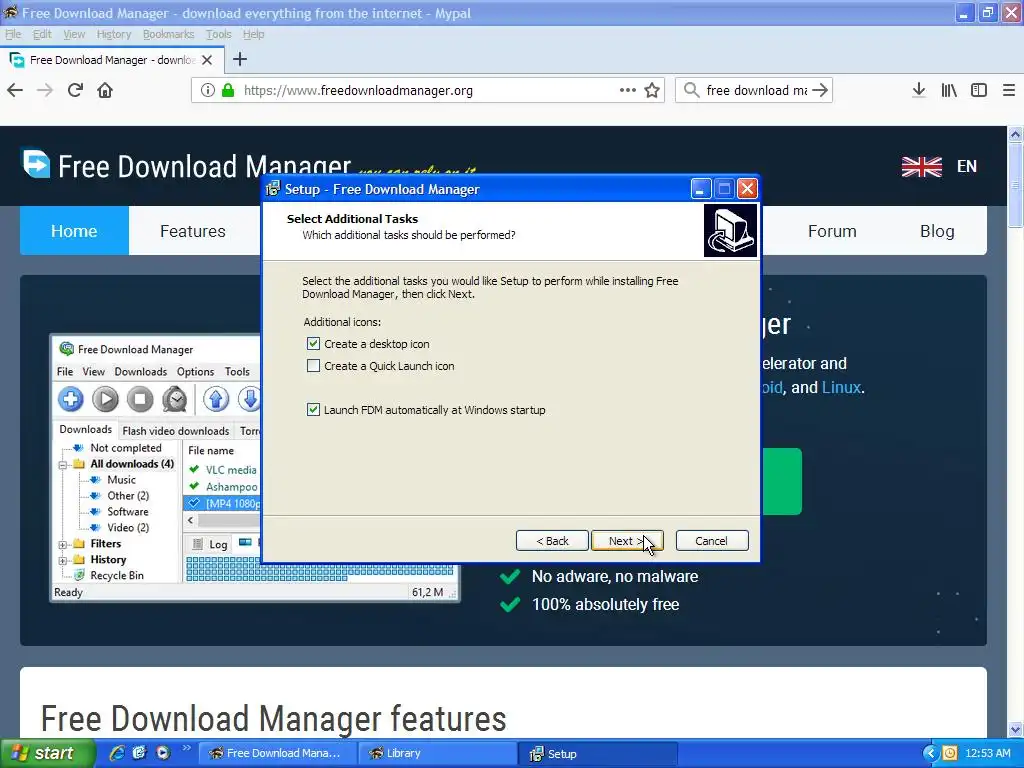Open the Help menu
The height and width of the screenshot is (768, 1024).
pyautogui.click(x=253, y=34)
